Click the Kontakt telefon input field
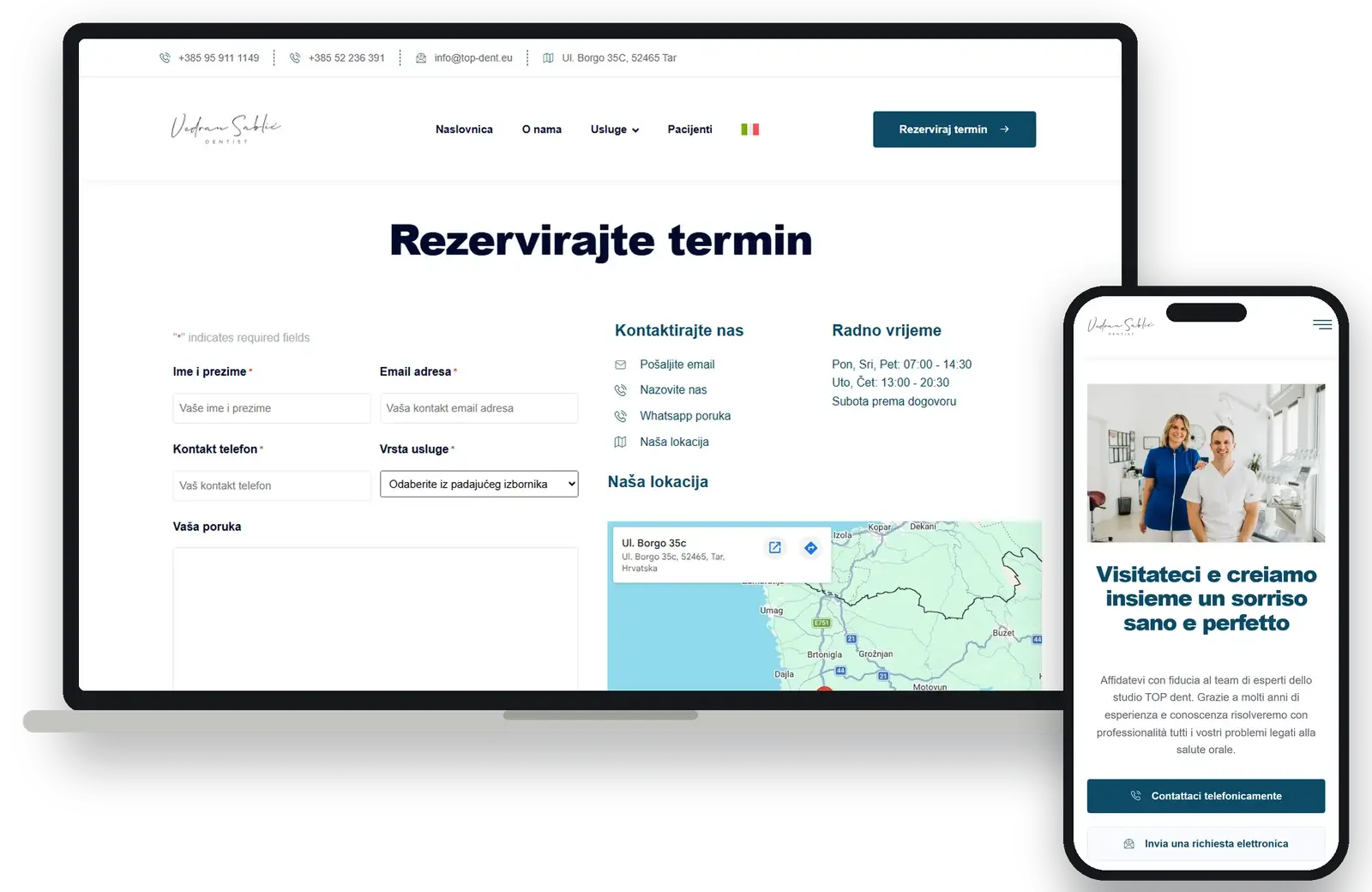The height and width of the screenshot is (892, 1372). point(272,485)
